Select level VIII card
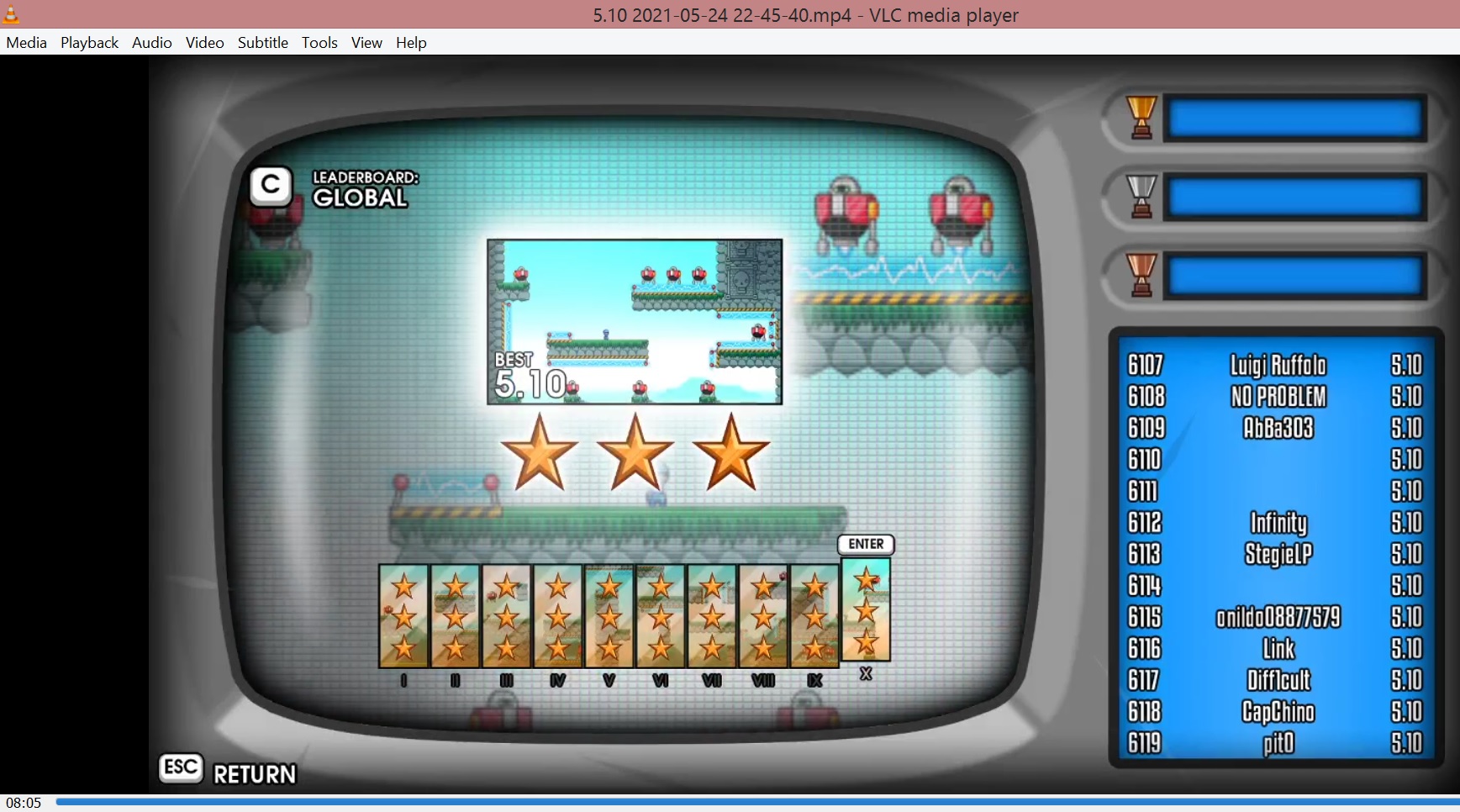1460x812 pixels. (x=762, y=616)
